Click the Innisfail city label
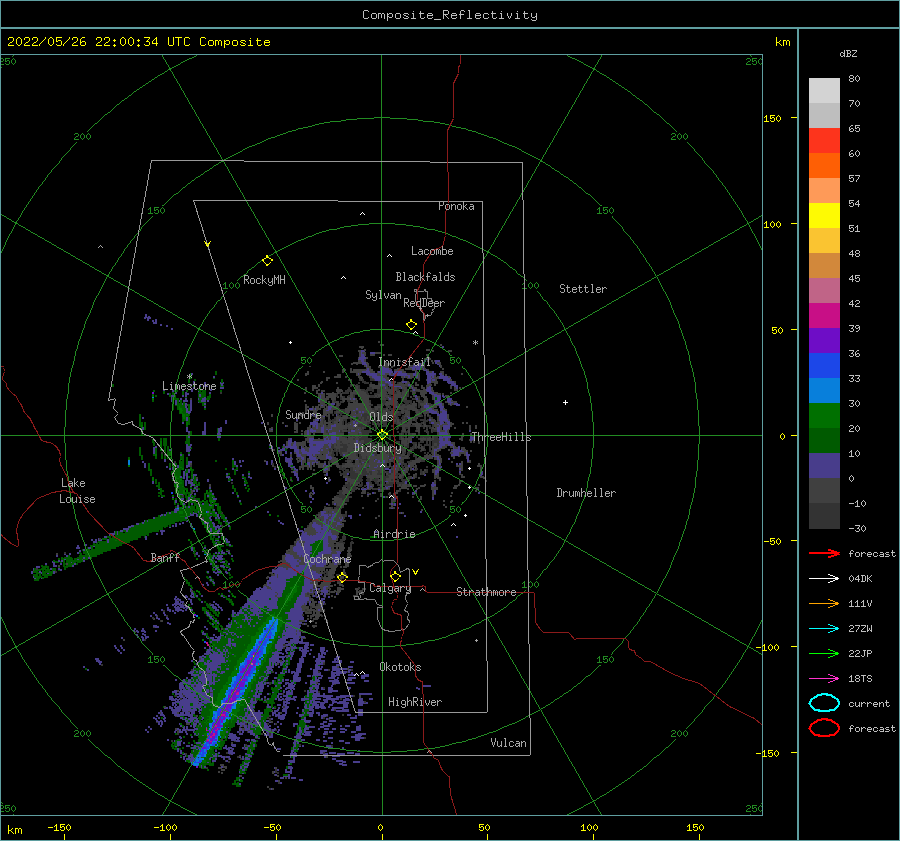 [x=404, y=362]
